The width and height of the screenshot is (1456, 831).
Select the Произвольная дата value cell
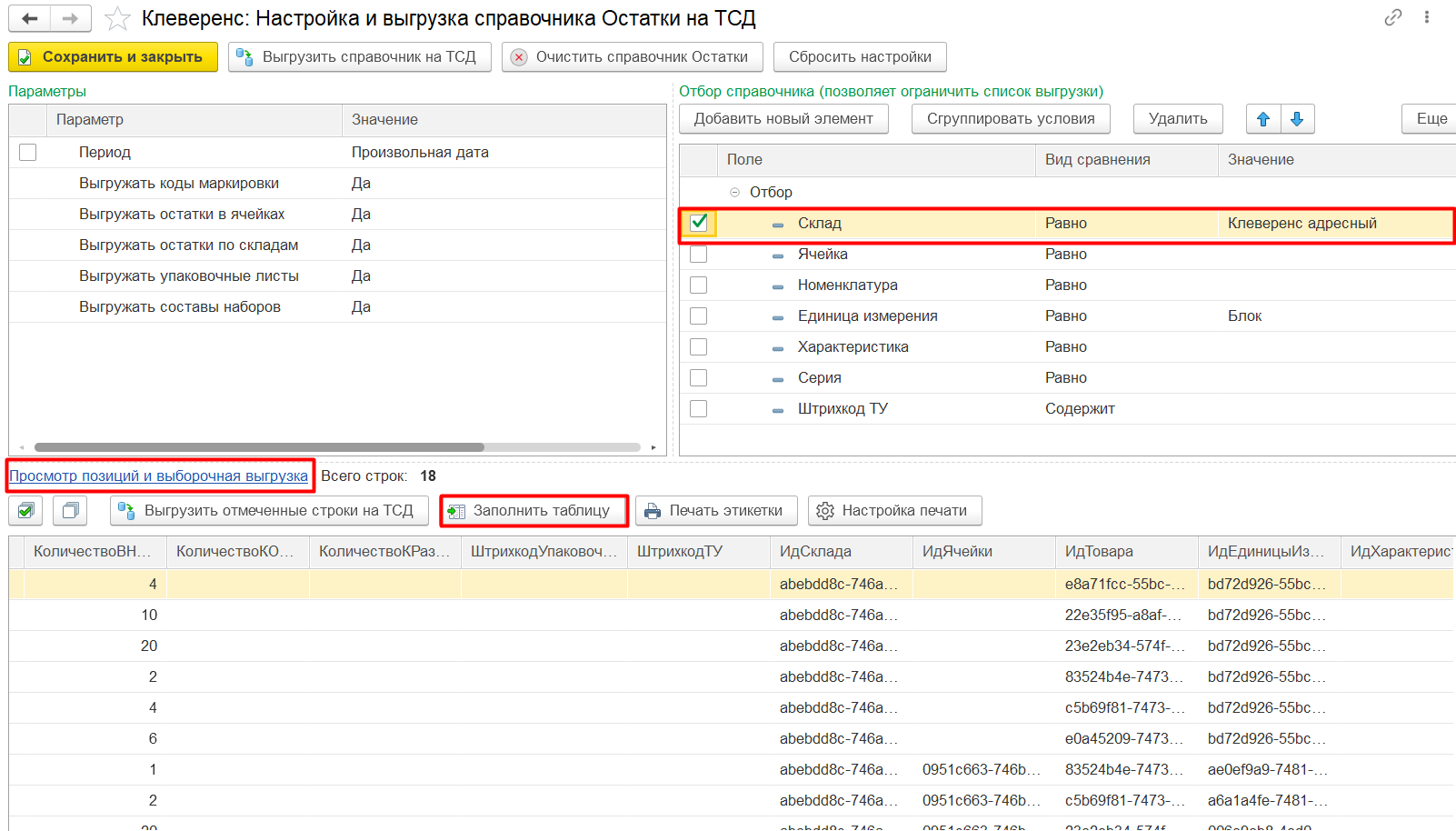[x=504, y=152]
